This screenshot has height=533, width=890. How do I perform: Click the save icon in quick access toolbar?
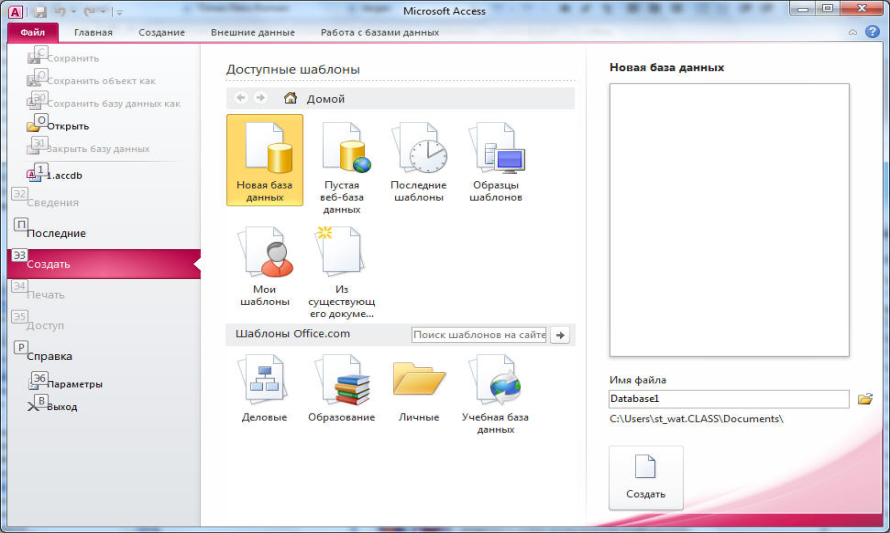[40, 11]
